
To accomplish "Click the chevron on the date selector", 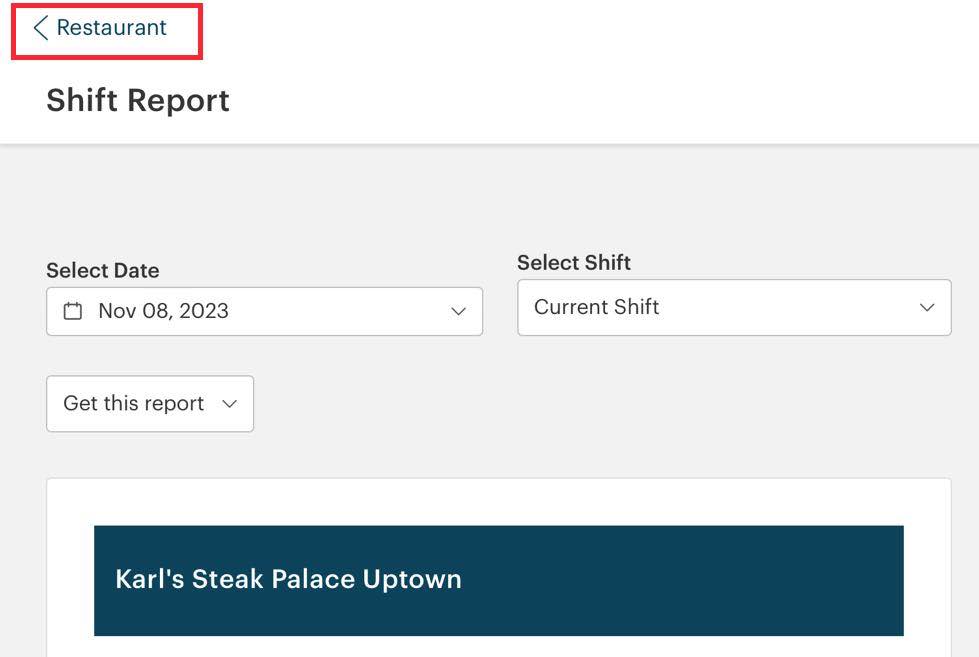I will 459,311.
